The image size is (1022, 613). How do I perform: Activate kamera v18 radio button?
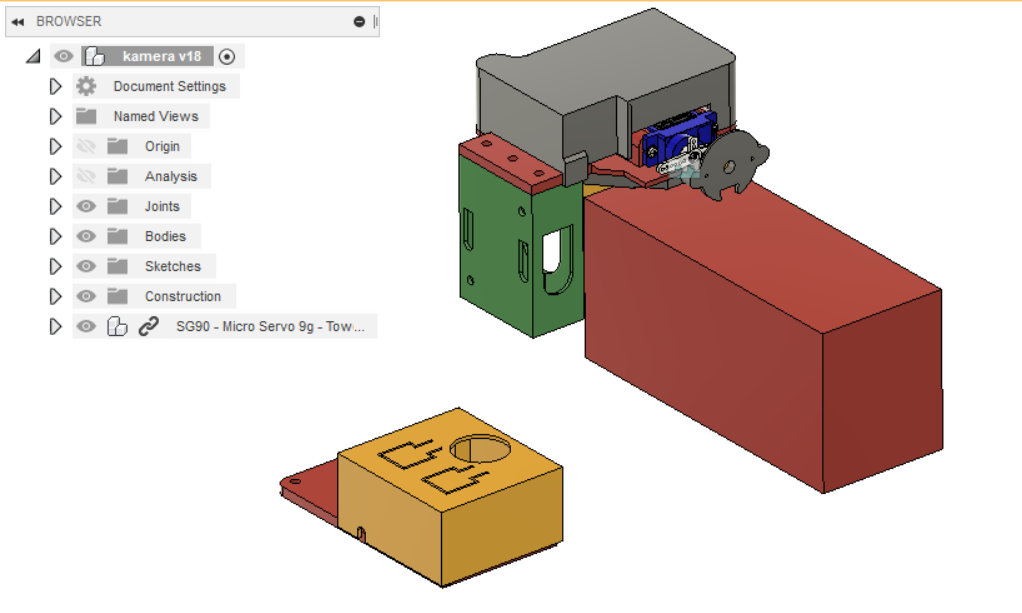(227, 57)
